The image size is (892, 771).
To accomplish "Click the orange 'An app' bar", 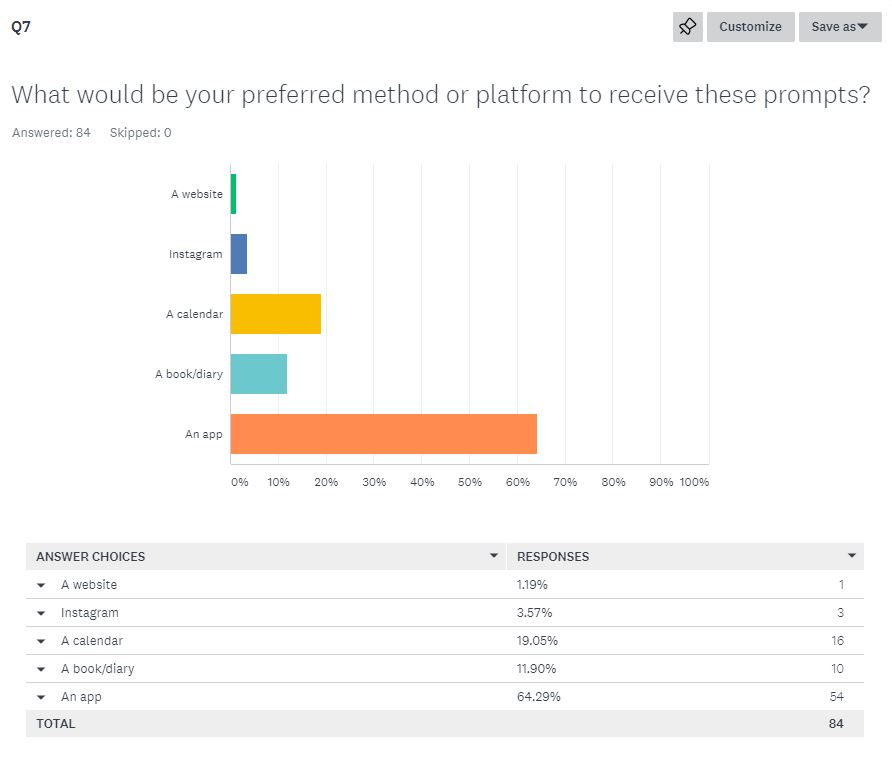I will [x=384, y=434].
